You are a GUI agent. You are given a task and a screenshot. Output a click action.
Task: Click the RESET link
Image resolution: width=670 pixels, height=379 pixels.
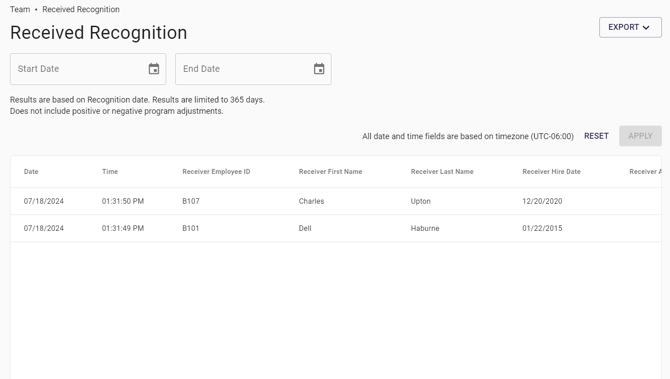(x=596, y=136)
